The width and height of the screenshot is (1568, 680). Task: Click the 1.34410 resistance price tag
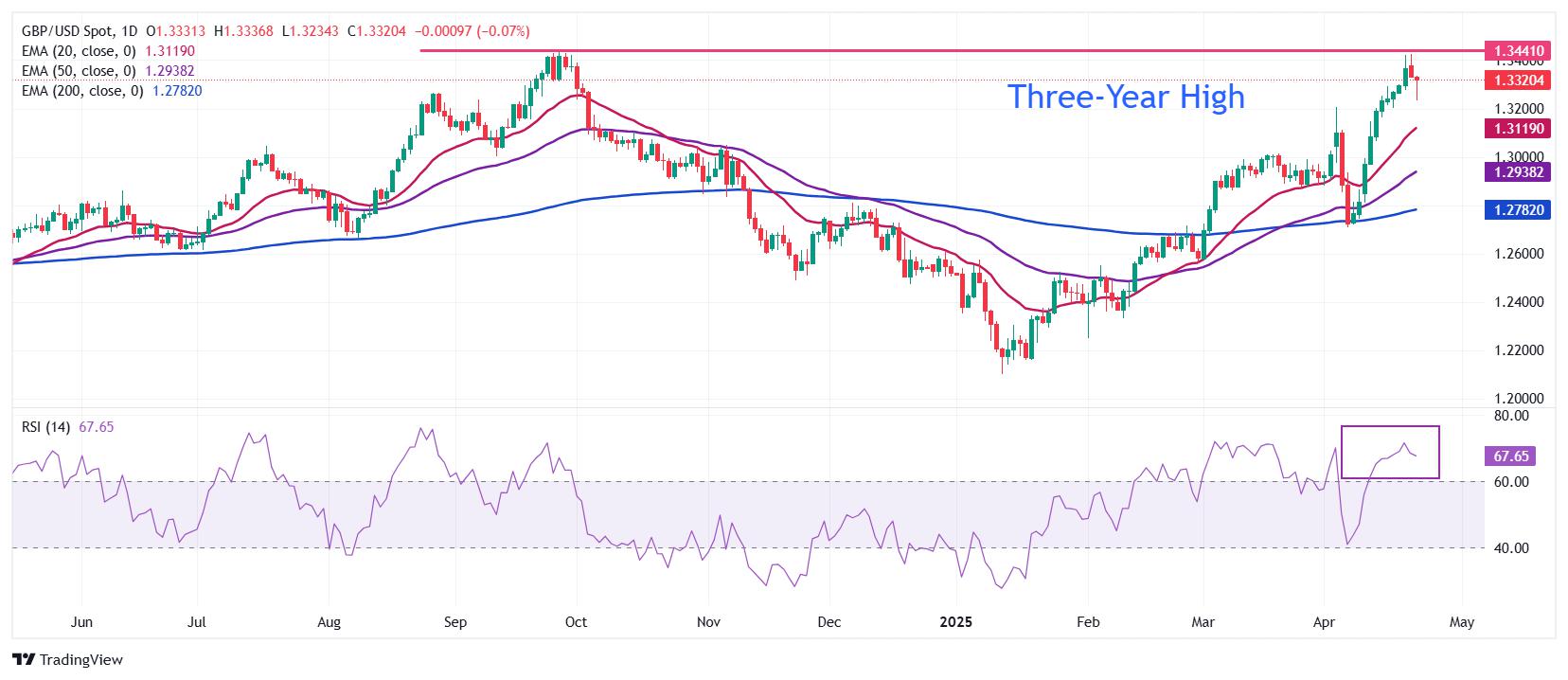click(x=1516, y=50)
